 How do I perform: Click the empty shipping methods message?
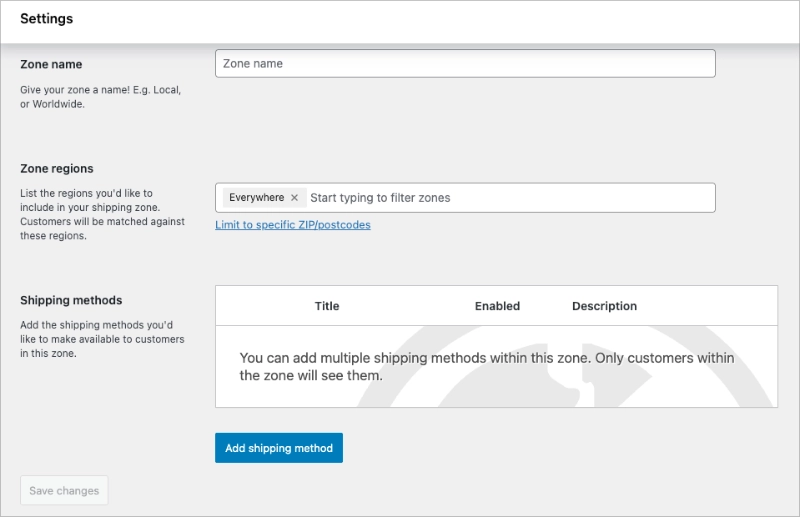[487, 367]
